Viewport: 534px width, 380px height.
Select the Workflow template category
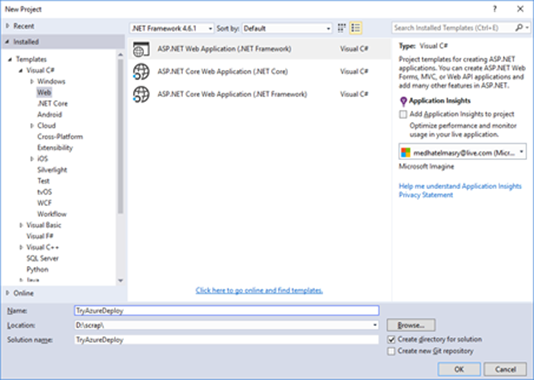click(x=52, y=214)
